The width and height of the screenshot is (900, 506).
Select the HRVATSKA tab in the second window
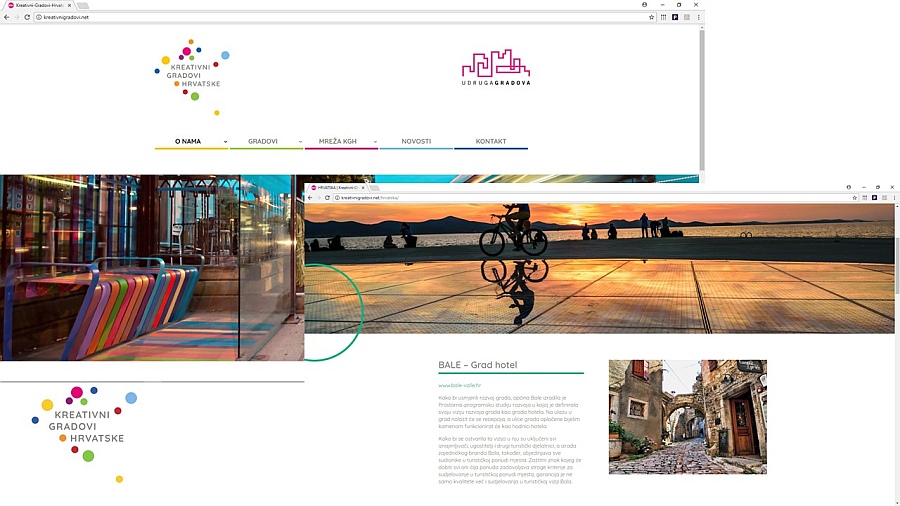pyautogui.click(x=338, y=188)
